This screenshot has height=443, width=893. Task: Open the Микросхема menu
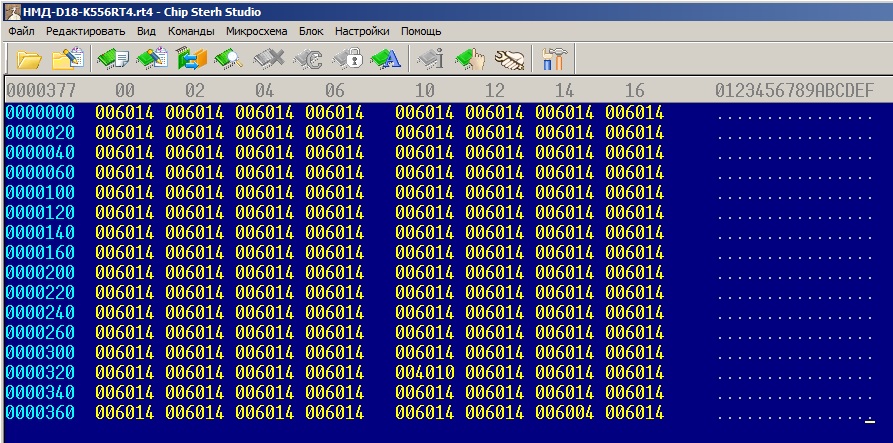tap(257, 31)
